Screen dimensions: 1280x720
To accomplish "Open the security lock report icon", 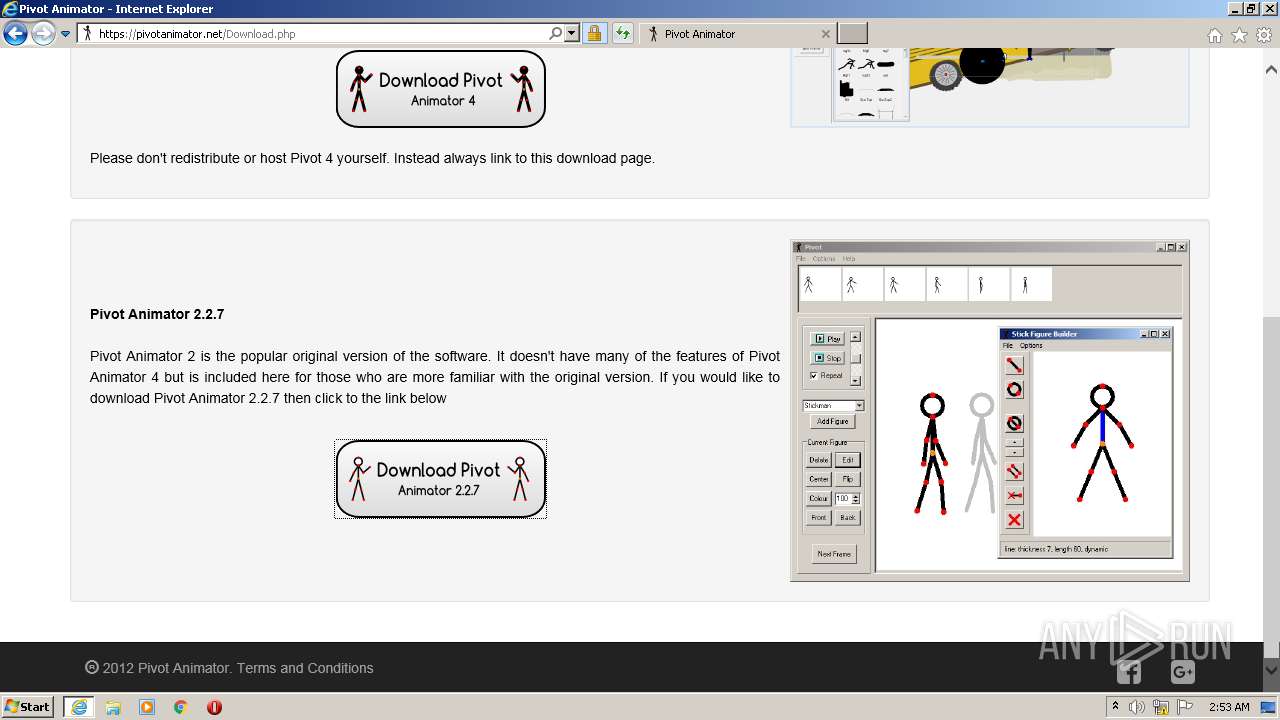I will 594,34.
